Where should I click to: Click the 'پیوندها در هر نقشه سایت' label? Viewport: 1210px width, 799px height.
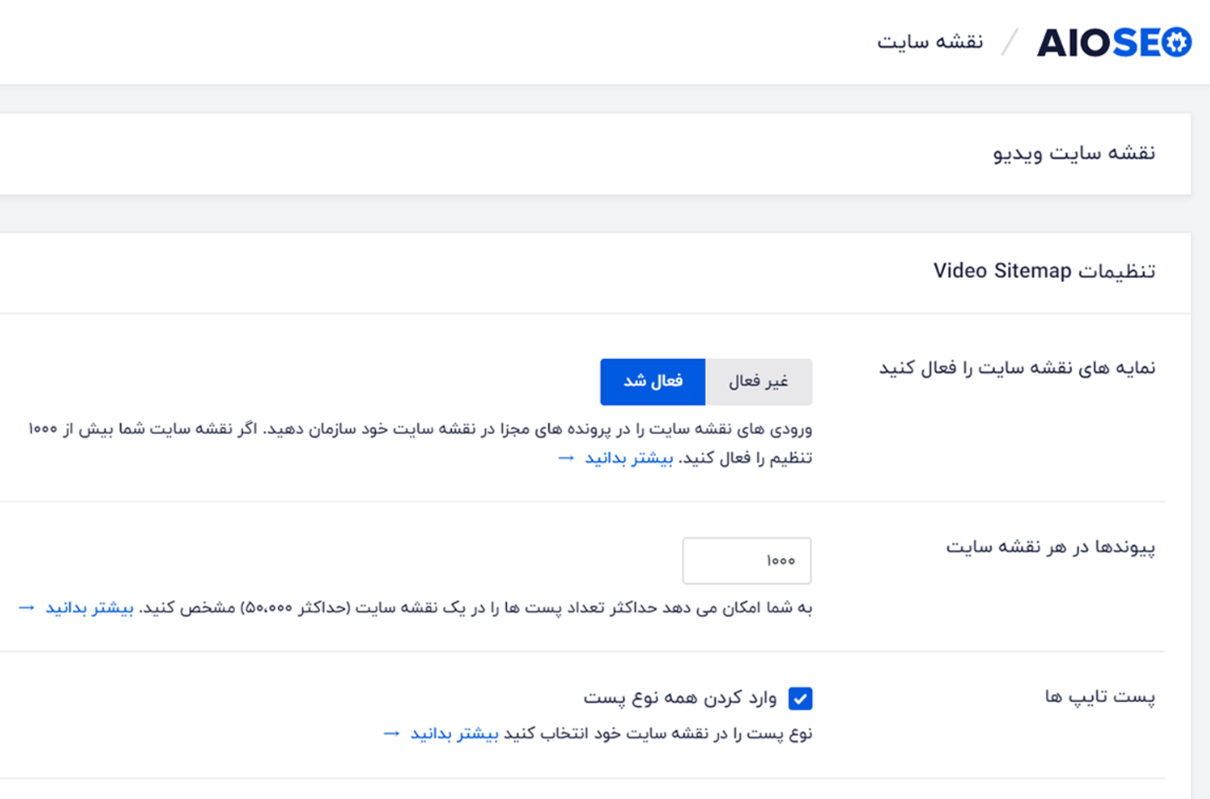pyautogui.click(x=1051, y=547)
